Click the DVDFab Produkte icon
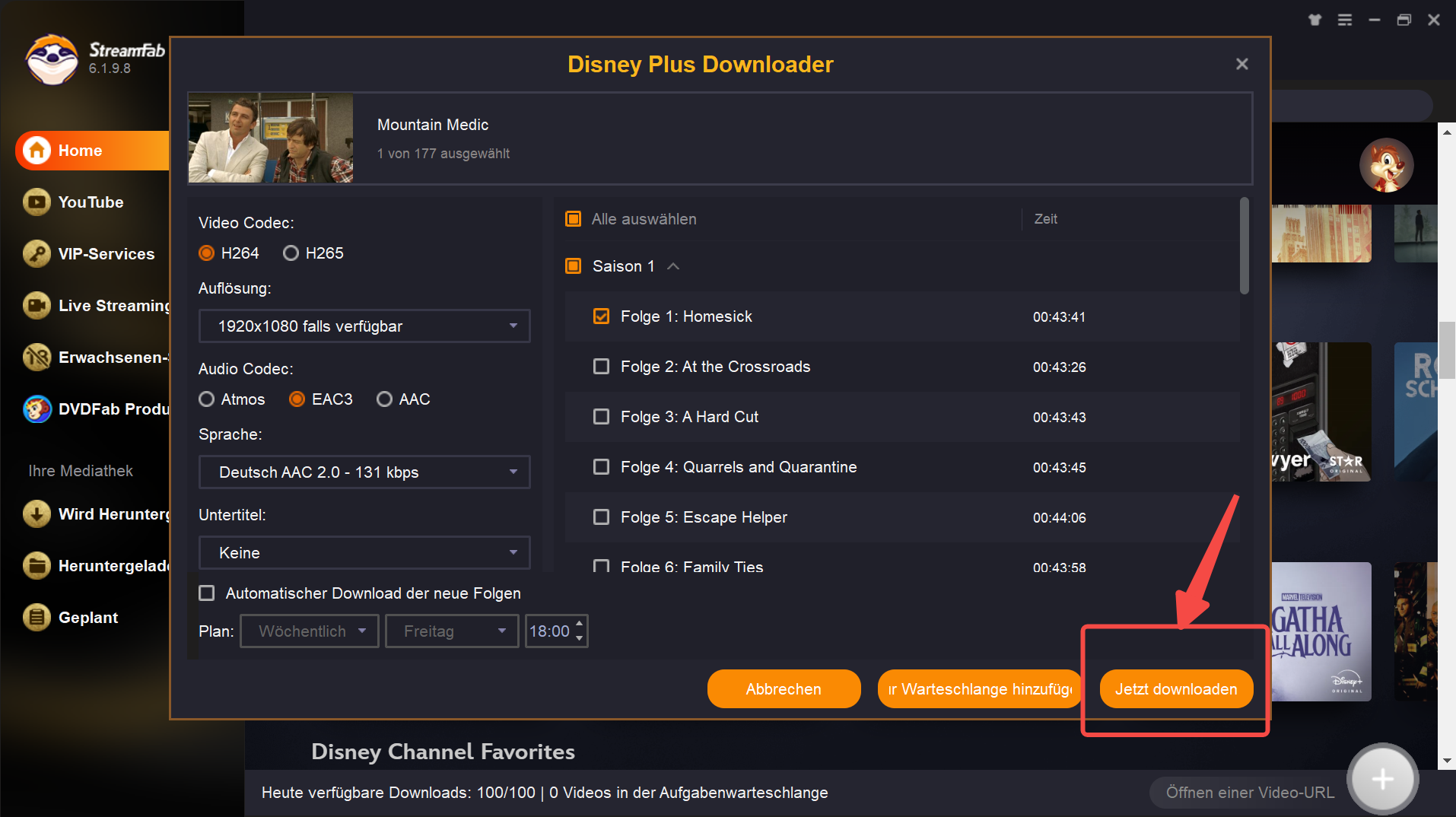The height and width of the screenshot is (817, 1456). [37, 409]
